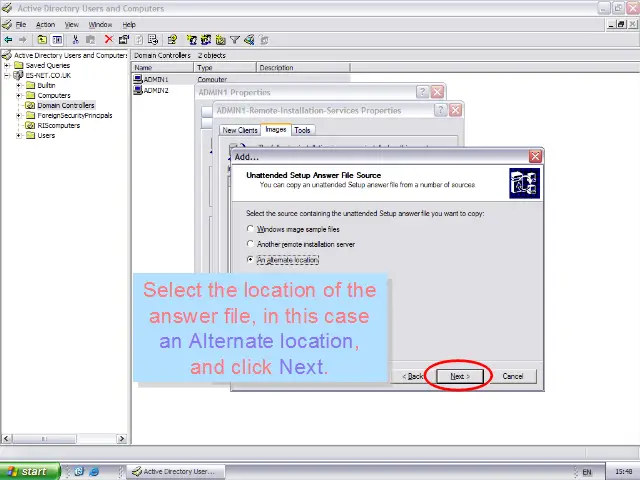Click the Create new user toolbar icon

coord(191,40)
